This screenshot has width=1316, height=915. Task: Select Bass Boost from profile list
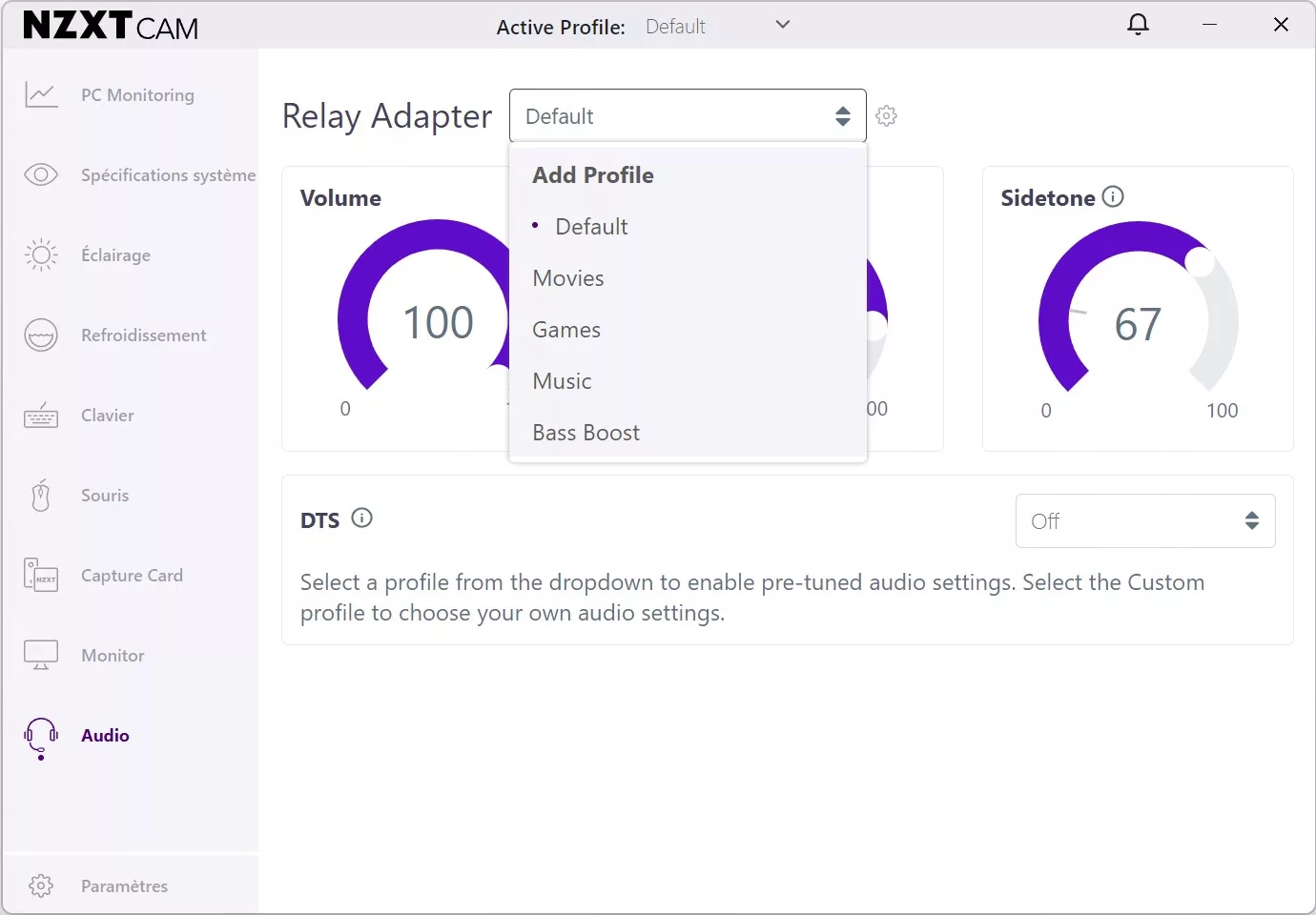586,433
